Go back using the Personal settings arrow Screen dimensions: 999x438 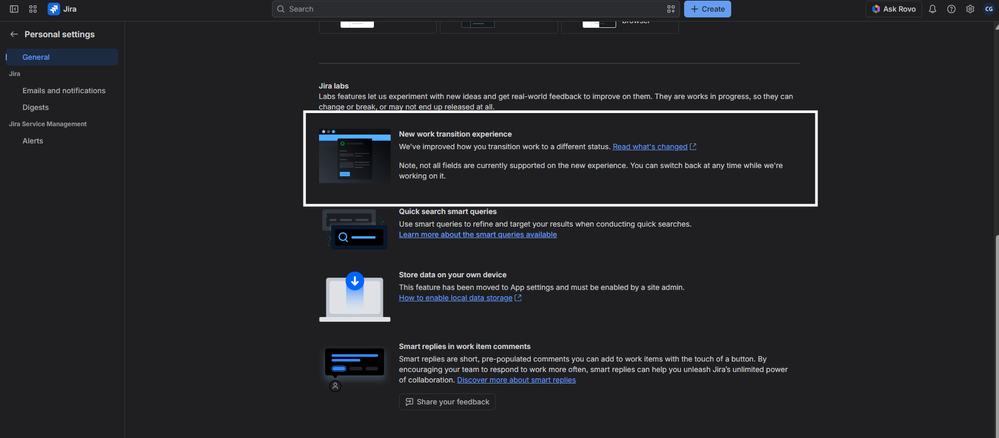(x=14, y=34)
